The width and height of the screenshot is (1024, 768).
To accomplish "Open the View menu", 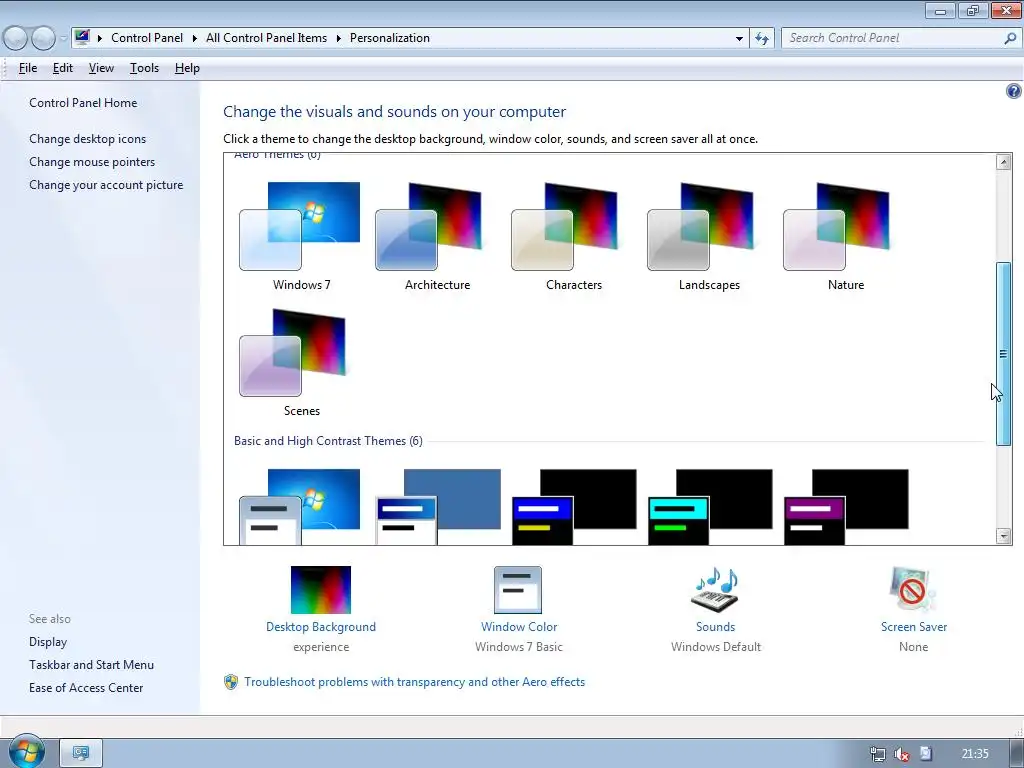I will tap(101, 68).
